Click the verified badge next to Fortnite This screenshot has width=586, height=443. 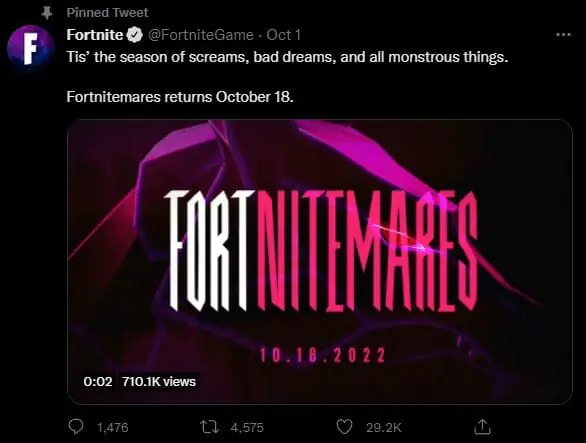(x=135, y=35)
